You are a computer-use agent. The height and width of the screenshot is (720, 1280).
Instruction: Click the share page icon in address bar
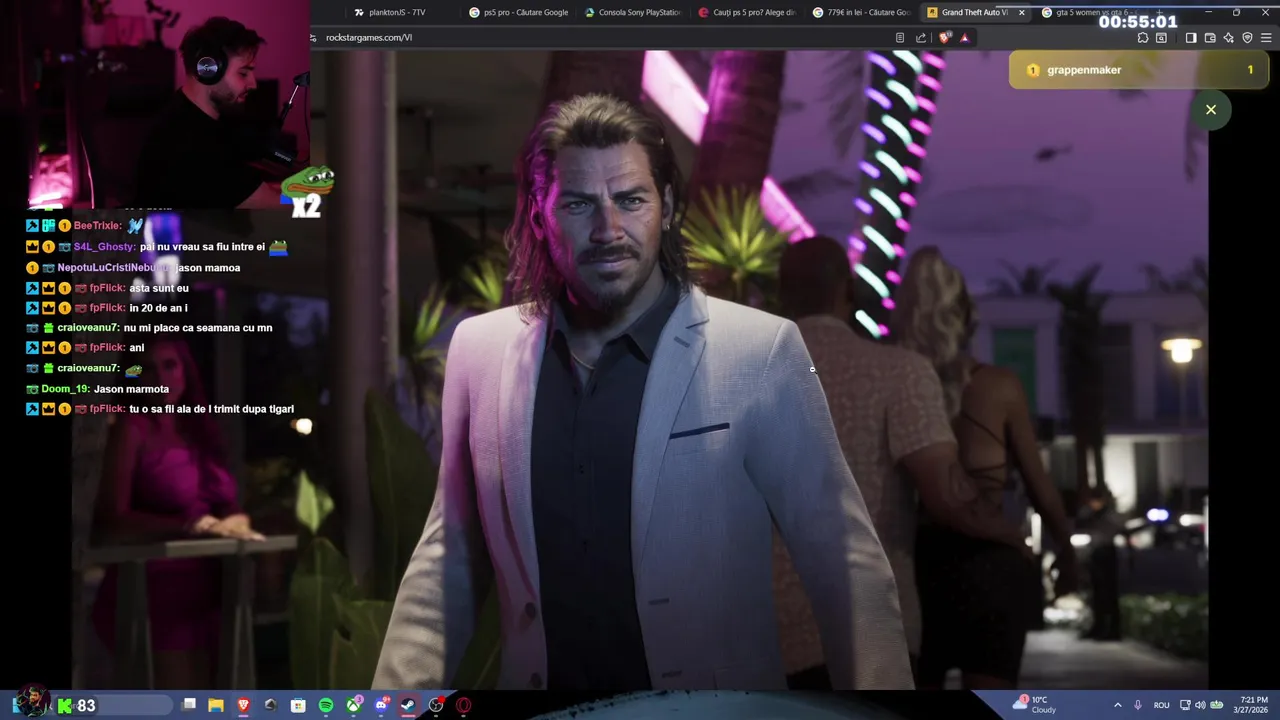pyautogui.click(x=921, y=38)
